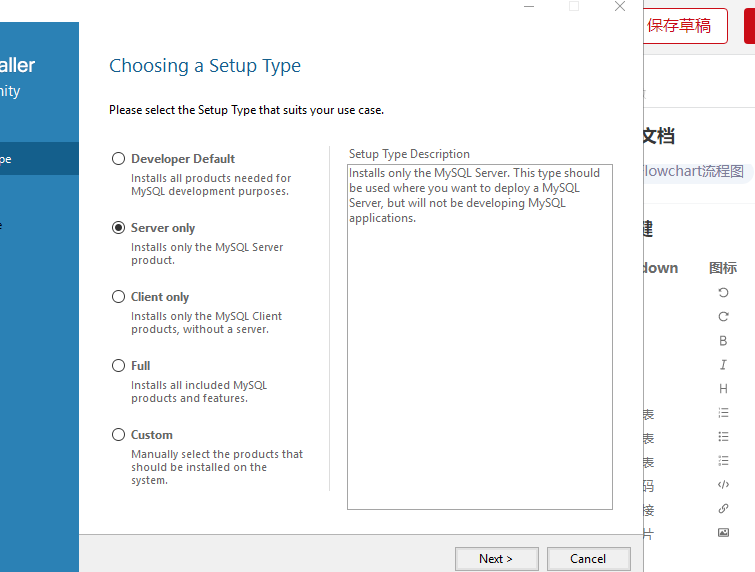Click the 'Setup Type Description' label

[409, 154]
